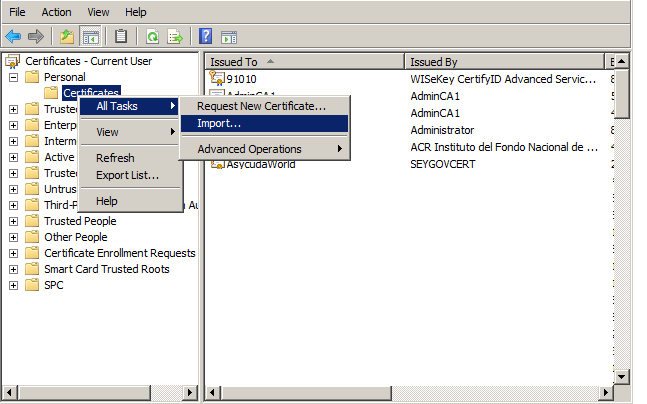Select the 91010 certificate icon
This screenshot has width=647, height=404.
tap(218, 78)
